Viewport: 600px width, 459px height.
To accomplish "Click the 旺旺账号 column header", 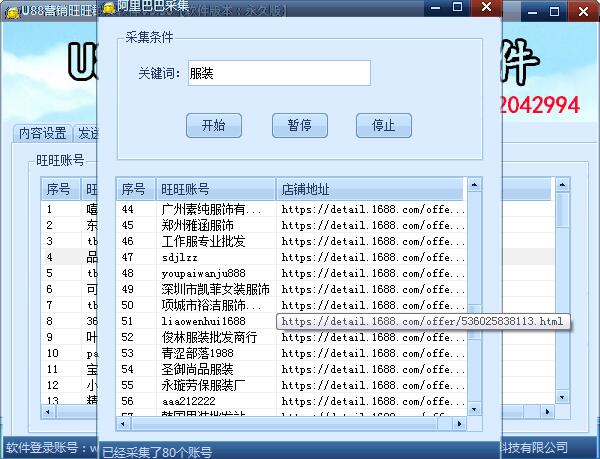I will pyautogui.click(x=216, y=189).
